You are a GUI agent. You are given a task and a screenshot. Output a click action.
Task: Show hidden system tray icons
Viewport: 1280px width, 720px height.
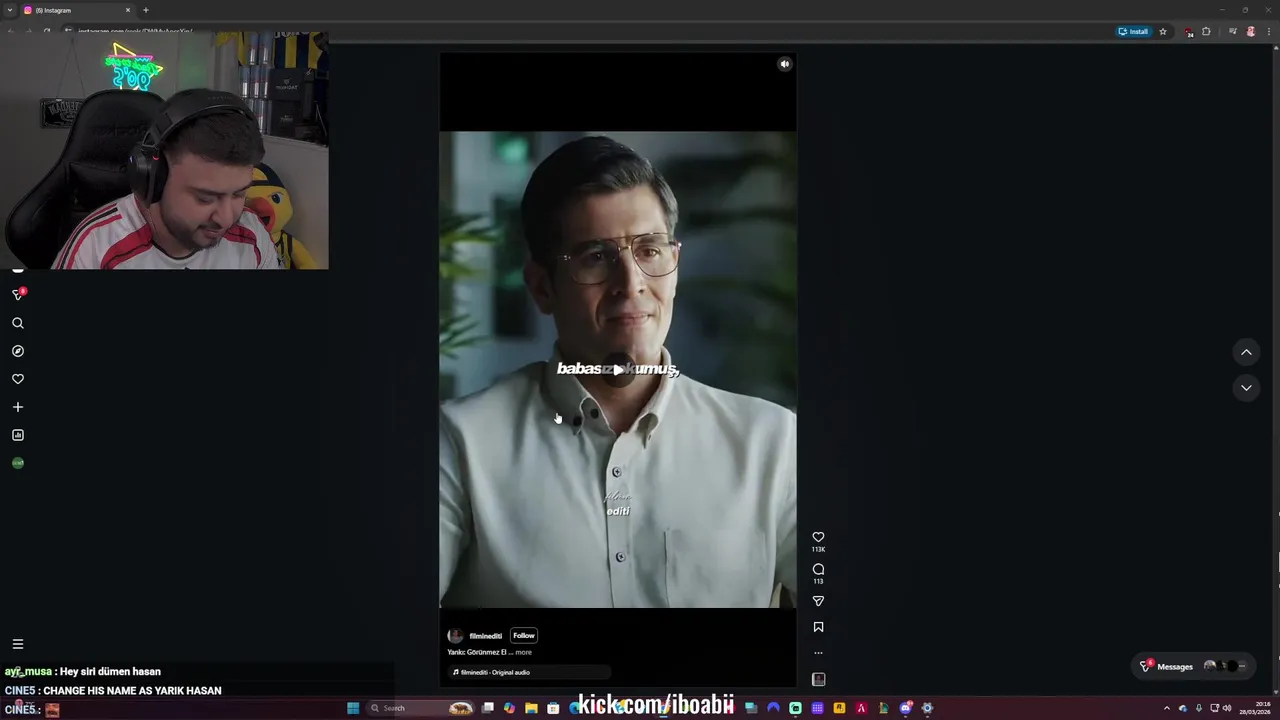coord(1166,708)
